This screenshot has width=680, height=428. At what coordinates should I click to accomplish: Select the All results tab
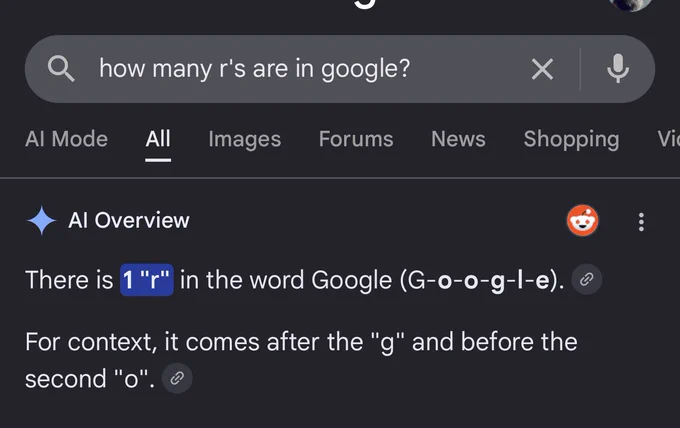coord(158,139)
